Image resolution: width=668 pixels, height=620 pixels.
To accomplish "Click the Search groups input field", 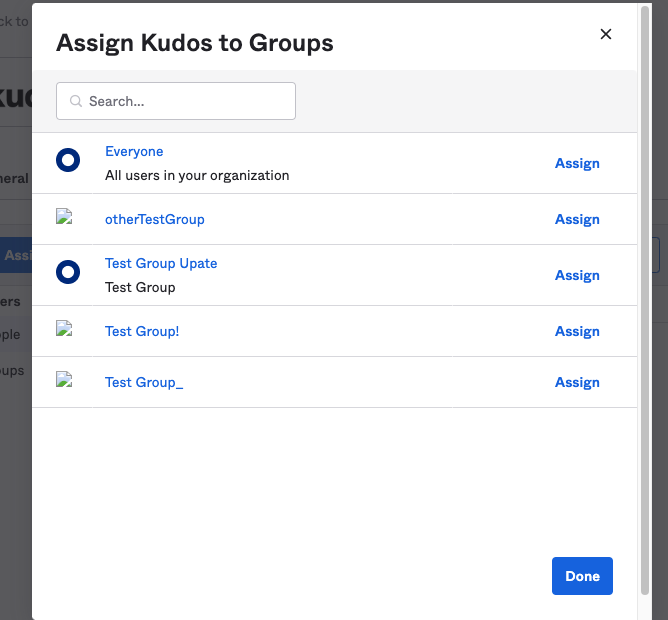I will (176, 101).
